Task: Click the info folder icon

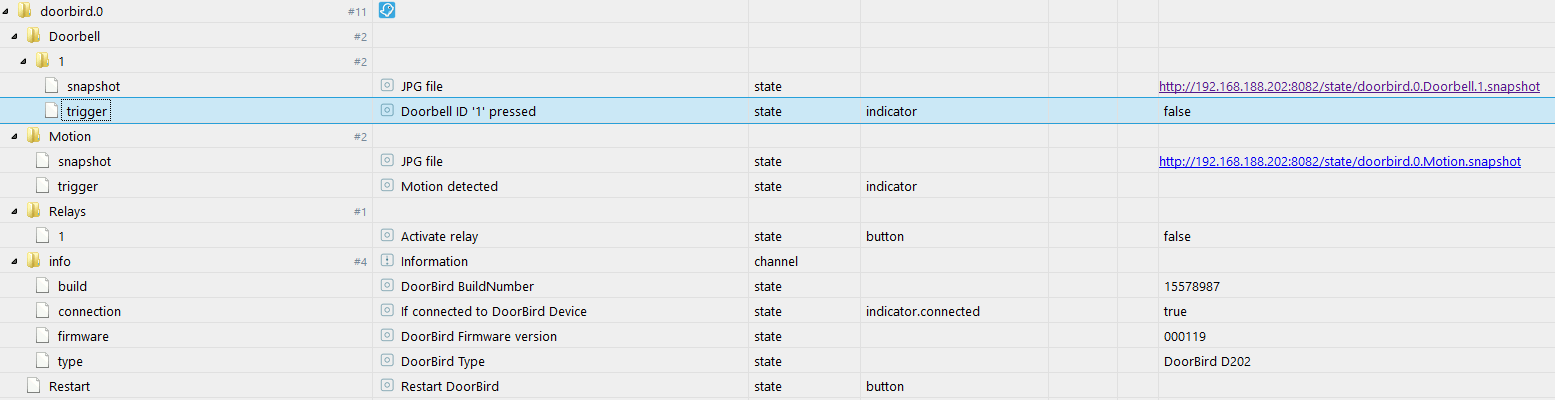Action: pos(33,261)
